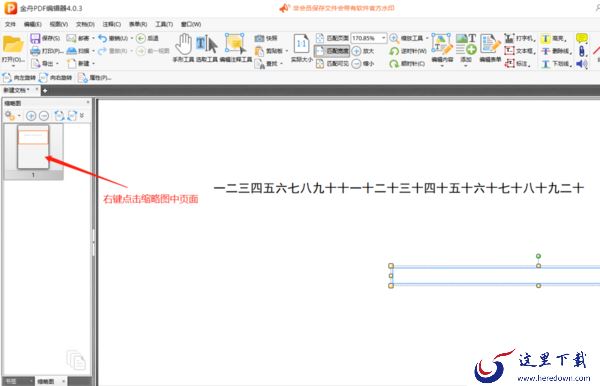This screenshot has height=386, width=600.
Task: Expand the 剪贴板 clipboard dropdown
Action: coord(287,51)
